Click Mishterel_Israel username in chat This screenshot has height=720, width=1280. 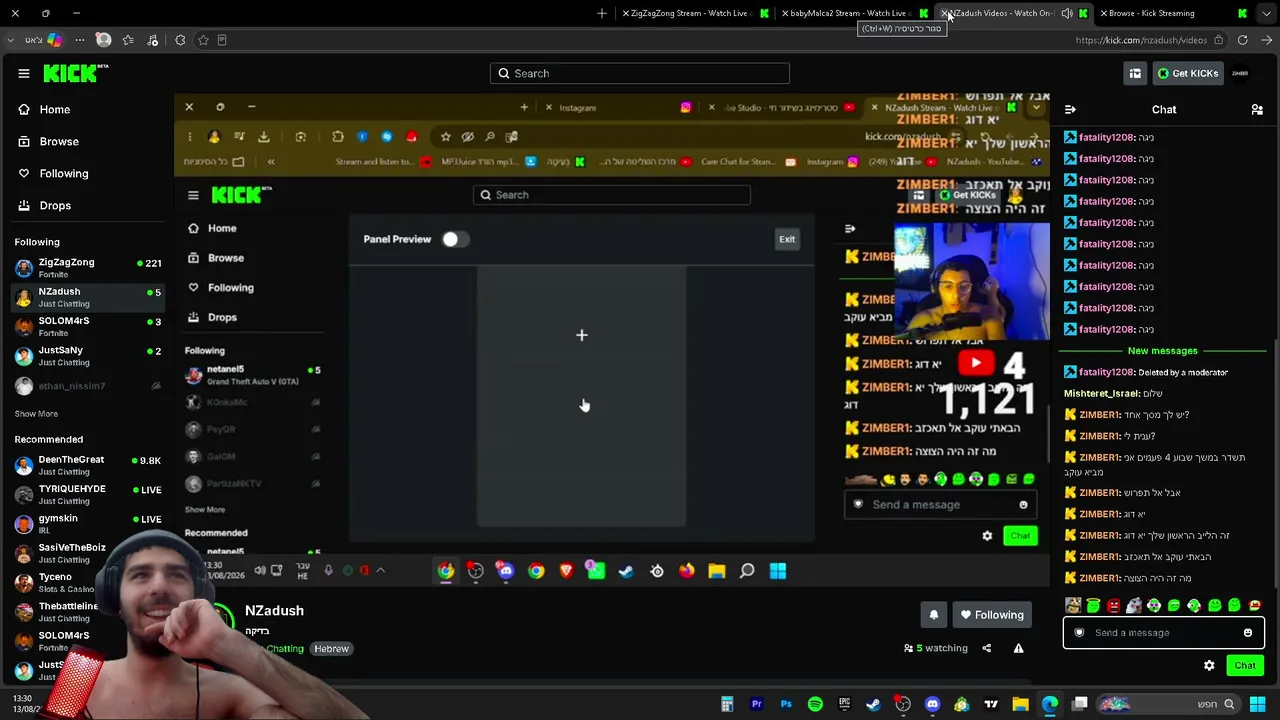click(1101, 394)
